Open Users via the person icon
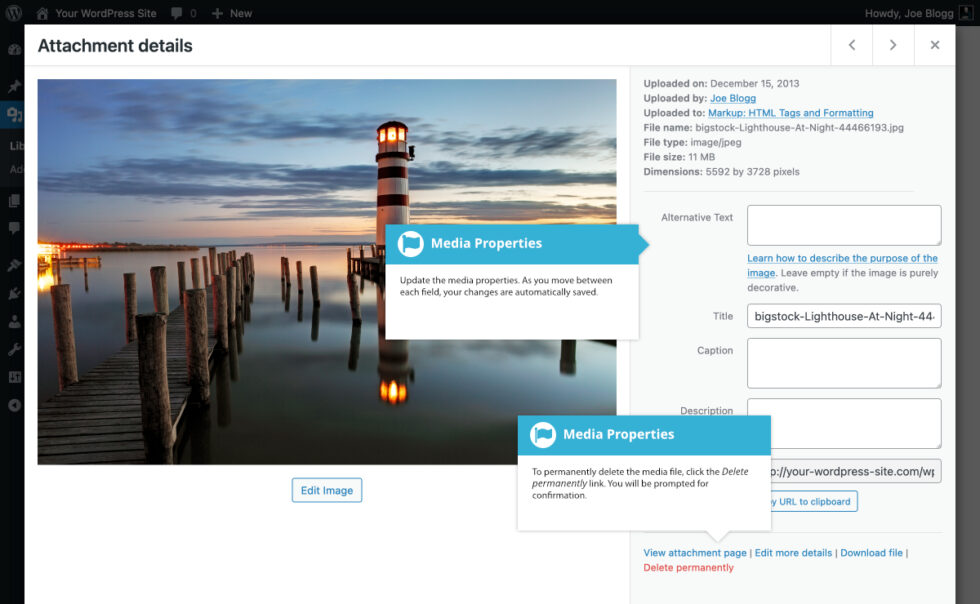The width and height of the screenshot is (980, 604). (x=13, y=321)
